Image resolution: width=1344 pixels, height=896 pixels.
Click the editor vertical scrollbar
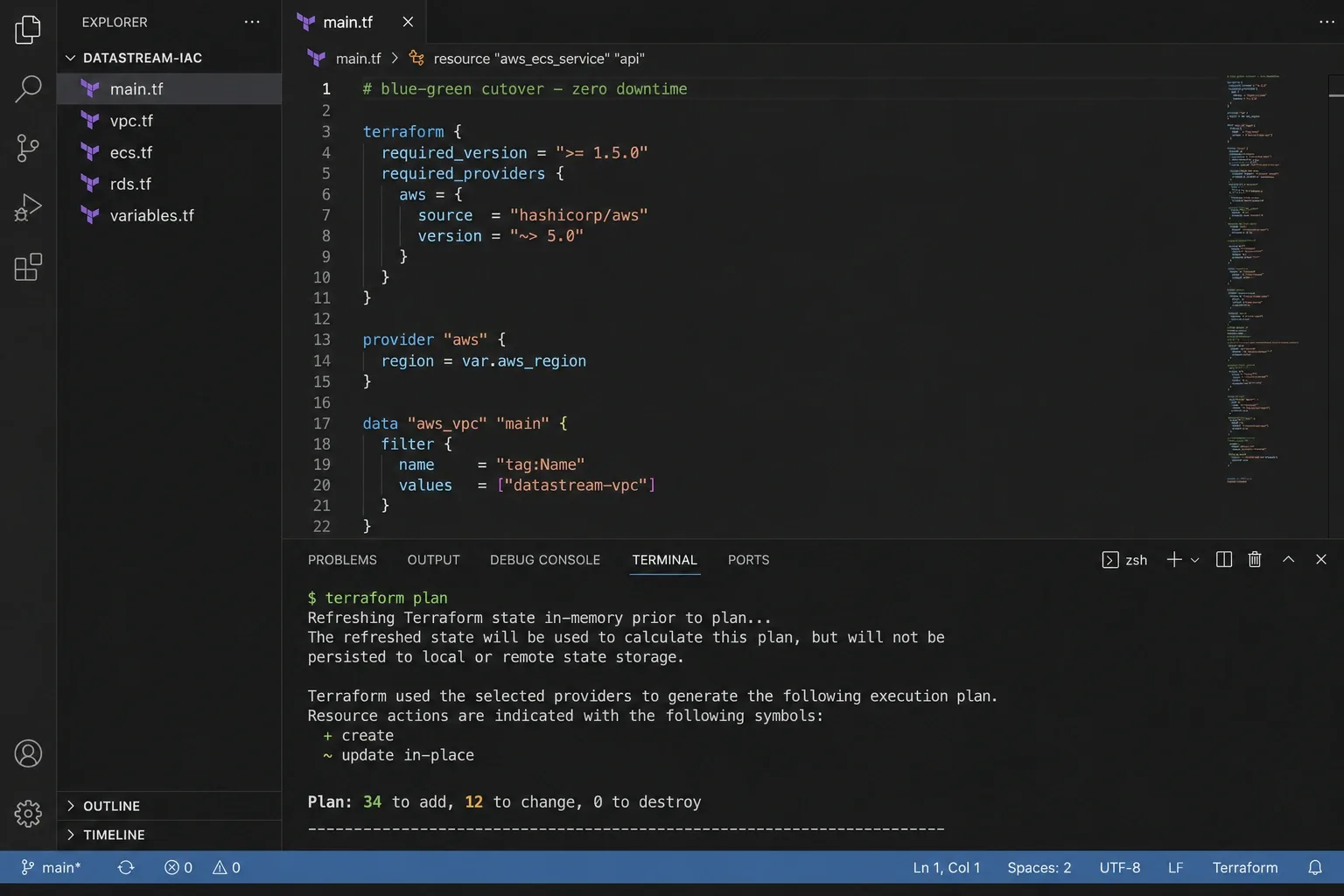[1335, 306]
